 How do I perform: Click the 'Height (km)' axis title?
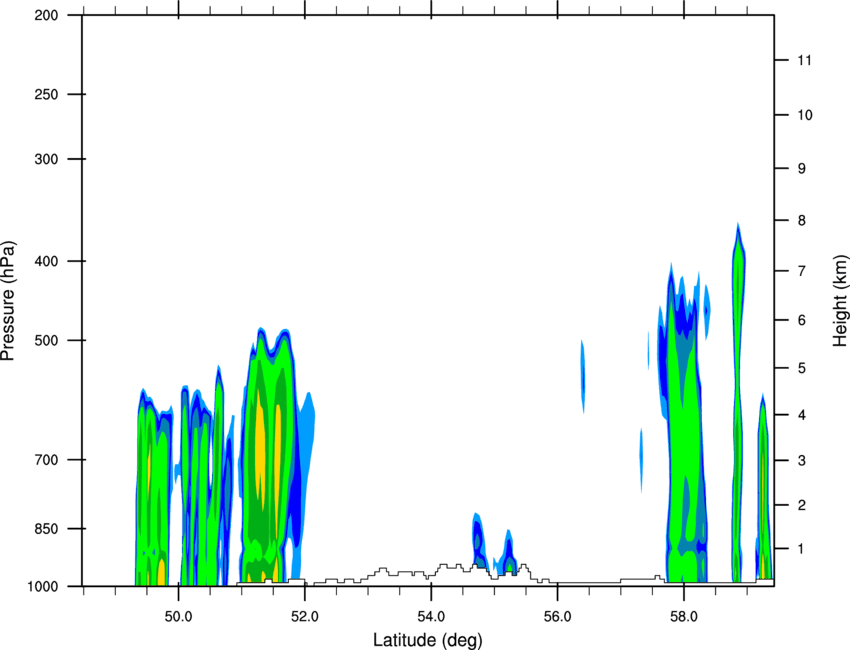840,300
